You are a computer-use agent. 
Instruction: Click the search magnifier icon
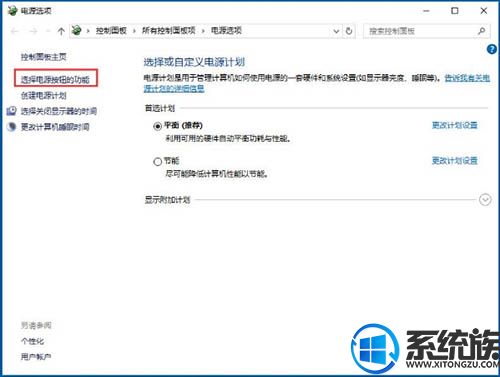(x=481, y=31)
